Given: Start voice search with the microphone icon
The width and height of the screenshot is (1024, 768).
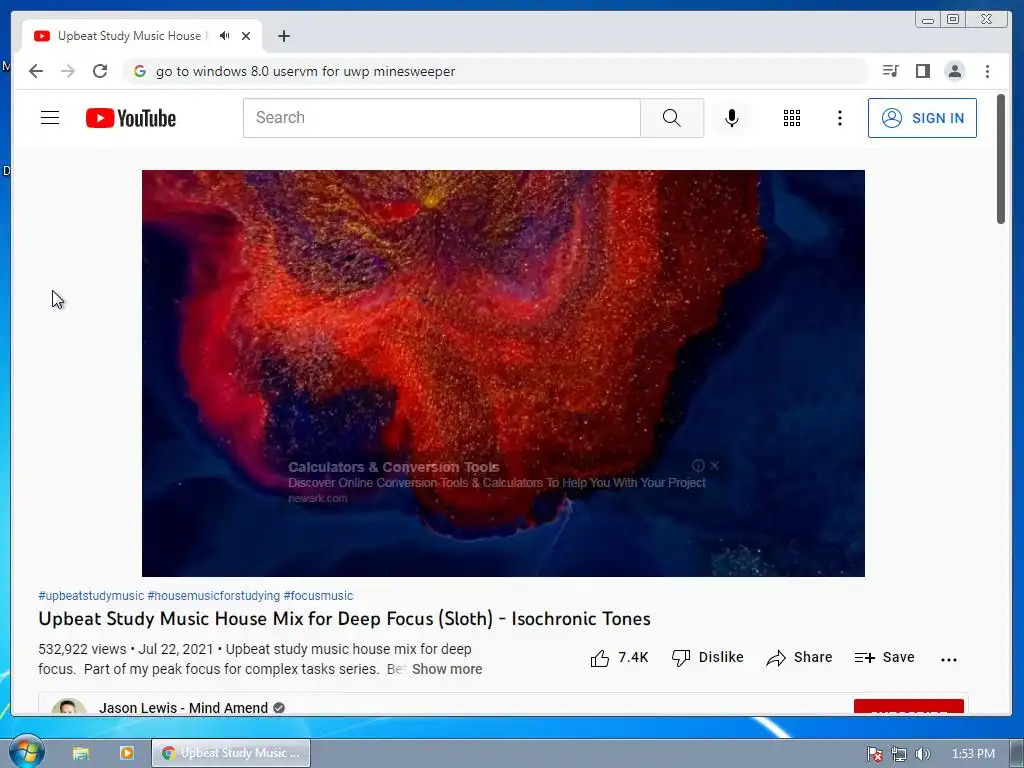Looking at the screenshot, I should [732, 118].
